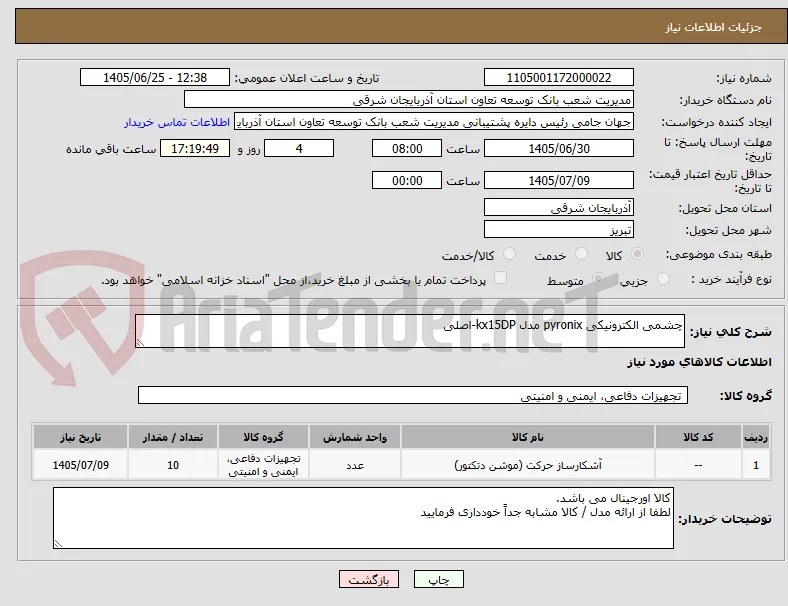Click the request creator field
788x606 pixels.
pos(434,122)
